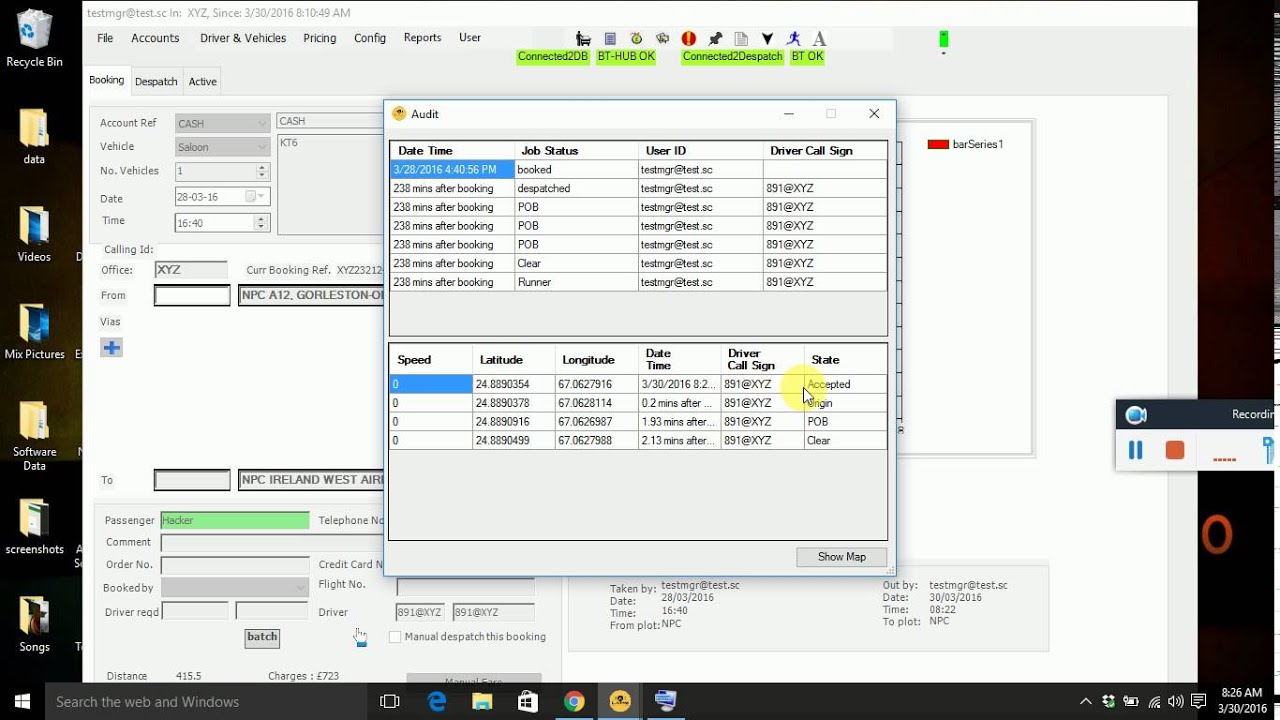Open the User menu
The width and height of the screenshot is (1280, 720).
tap(470, 38)
